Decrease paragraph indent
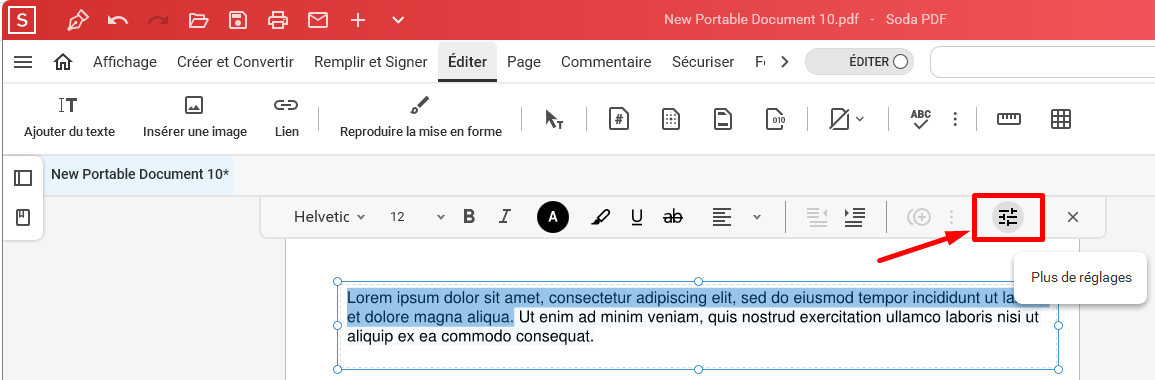 [x=817, y=217]
